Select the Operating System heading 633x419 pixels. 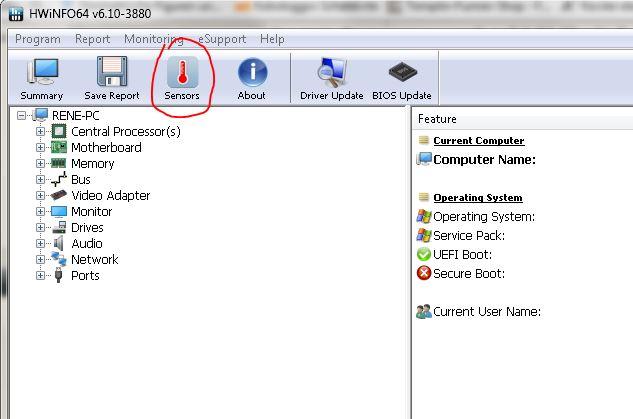click(x=478, y=197)
